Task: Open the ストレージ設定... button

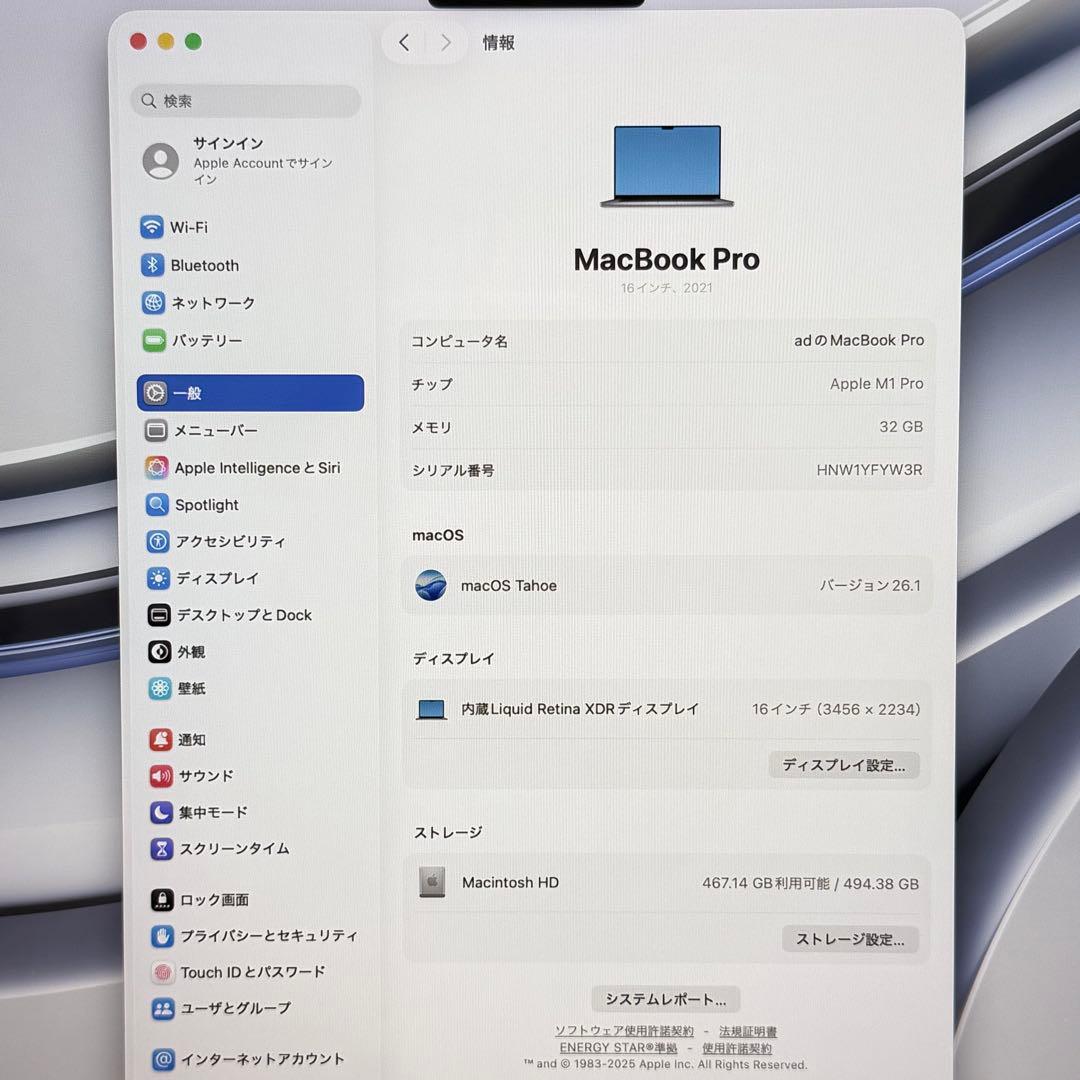Action: [x=850, y=939]
